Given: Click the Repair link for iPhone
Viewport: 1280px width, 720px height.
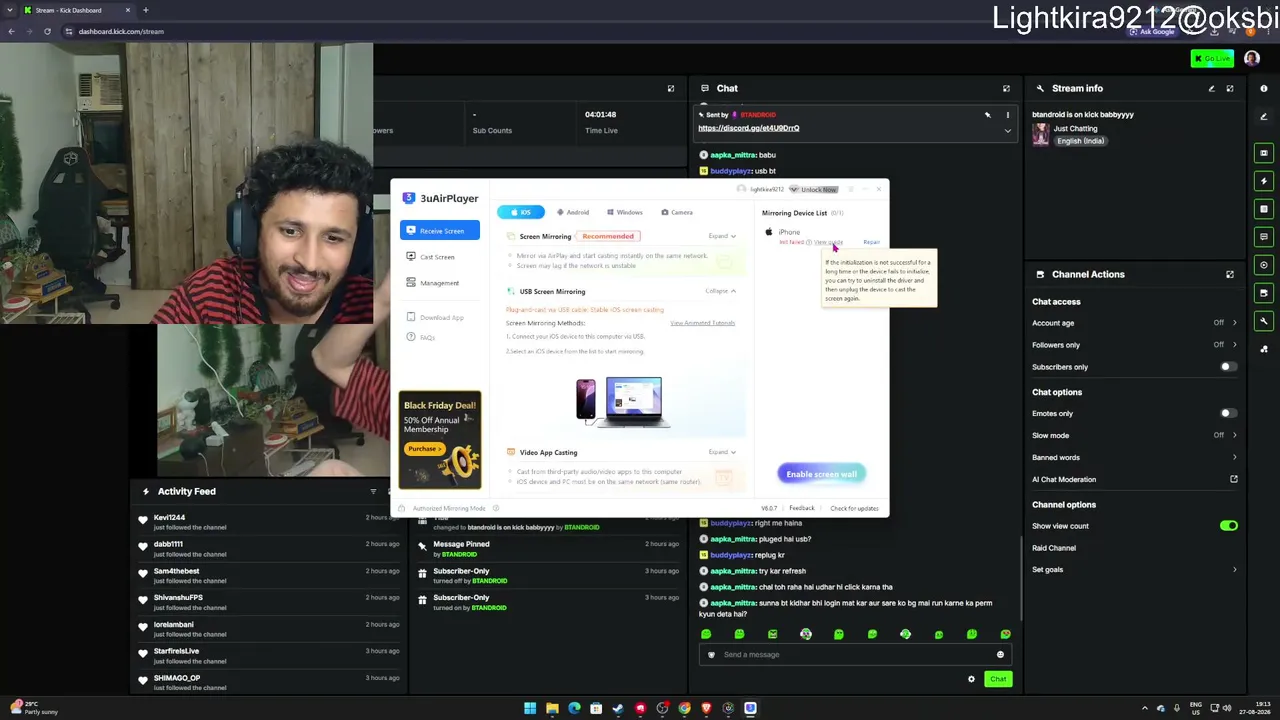Looking at the screenshot, I should 871,242.
